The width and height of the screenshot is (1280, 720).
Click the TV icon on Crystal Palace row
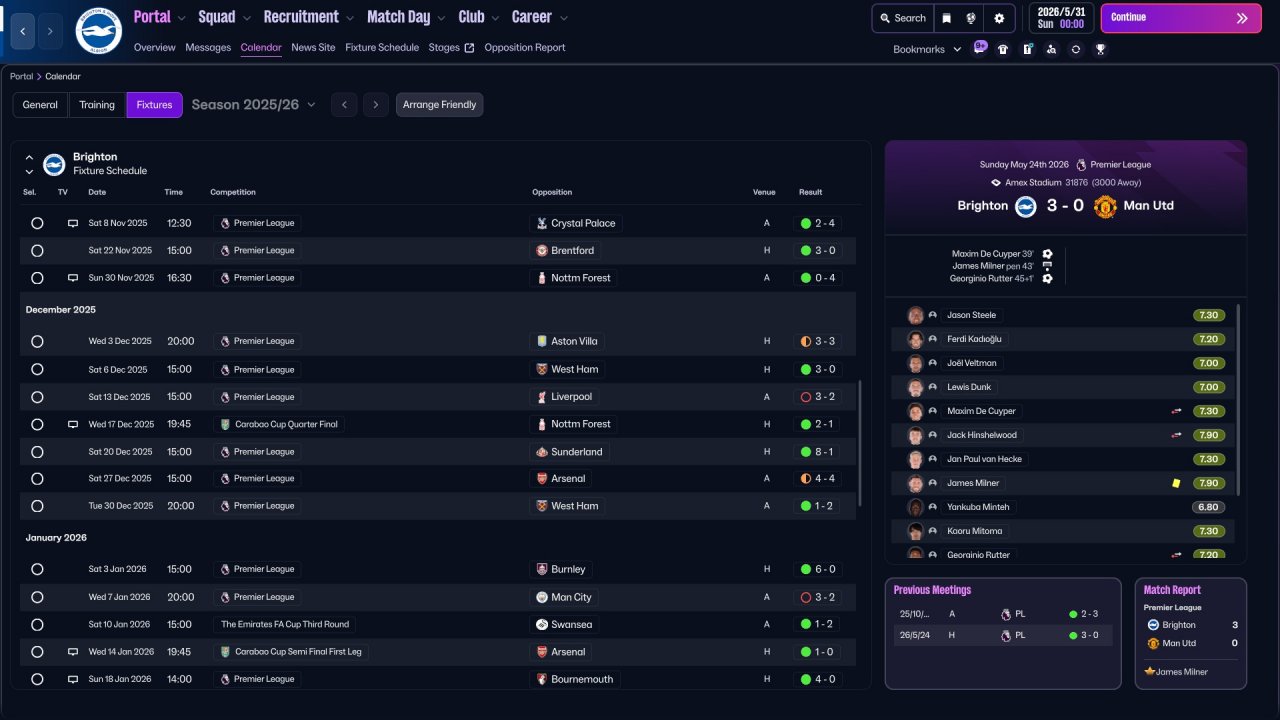(x=73, y=223)
